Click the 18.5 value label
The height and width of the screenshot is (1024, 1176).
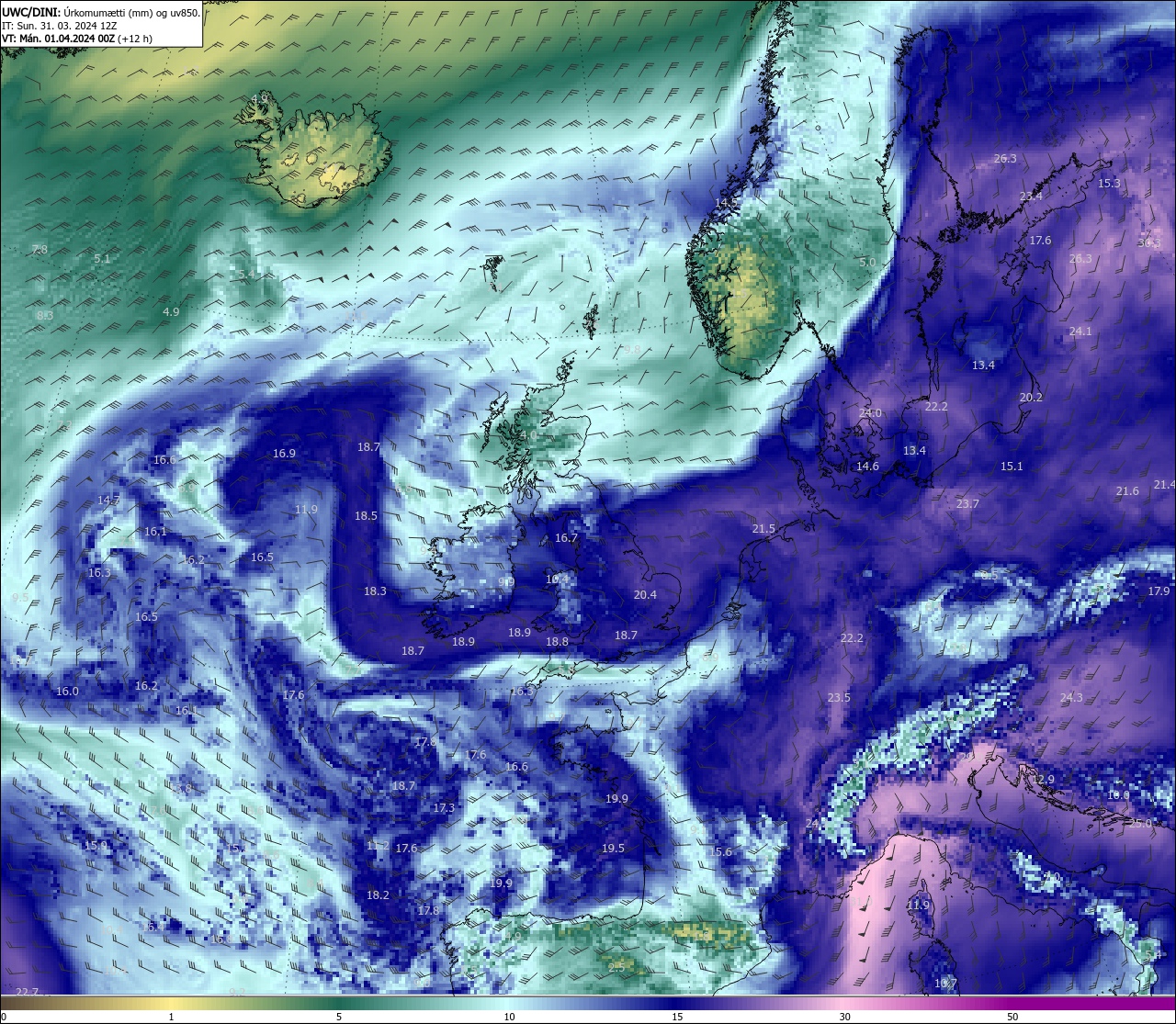click(x=366, y=515)
